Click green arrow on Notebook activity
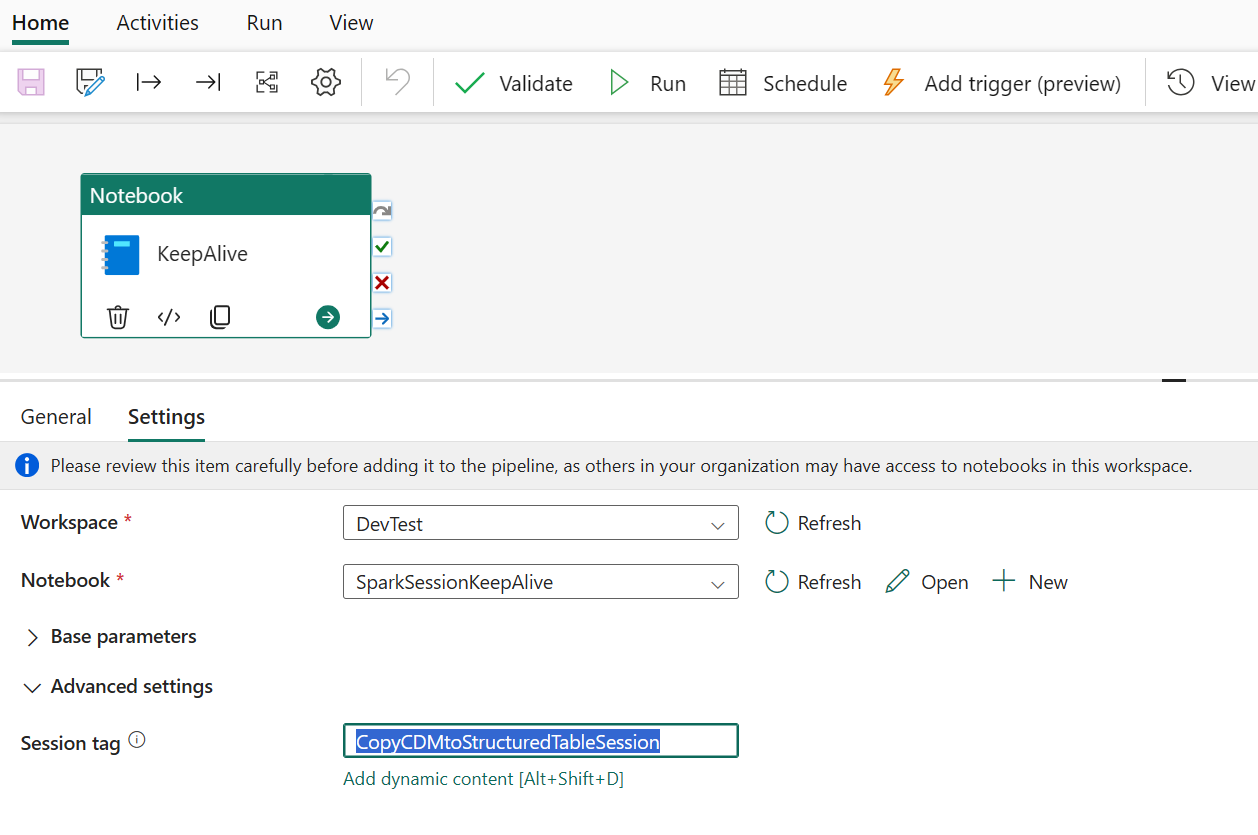Viewport: 1258px width, 835px height. 328,318
